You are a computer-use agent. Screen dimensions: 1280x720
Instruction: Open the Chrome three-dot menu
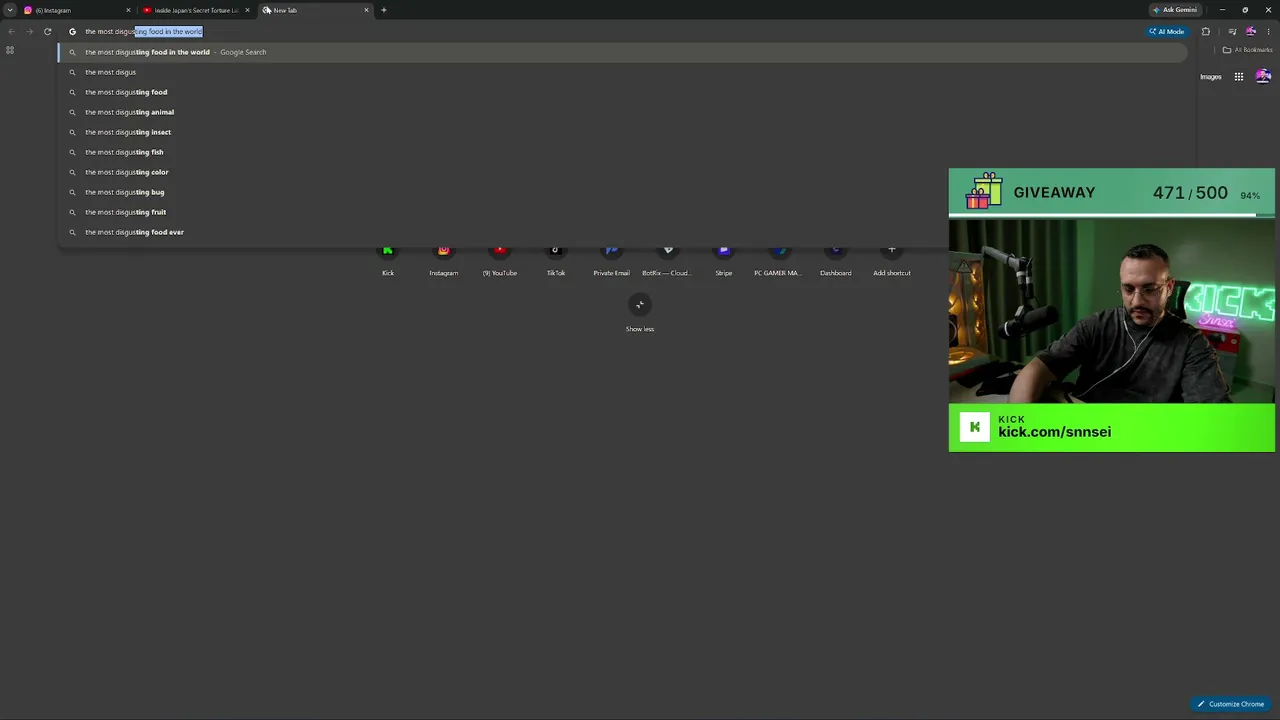point(1268,32)
